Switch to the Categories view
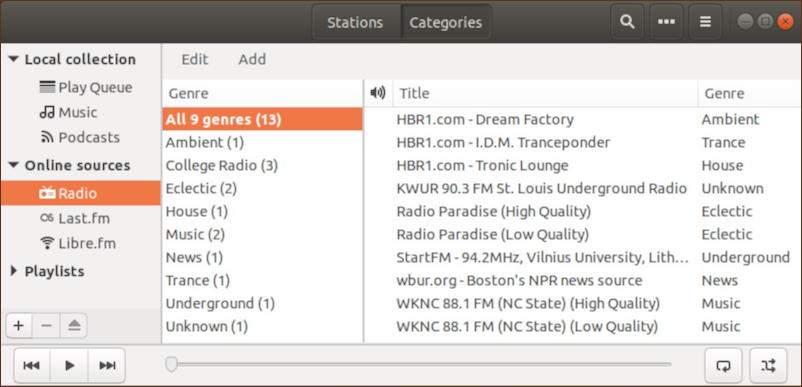 445,22
